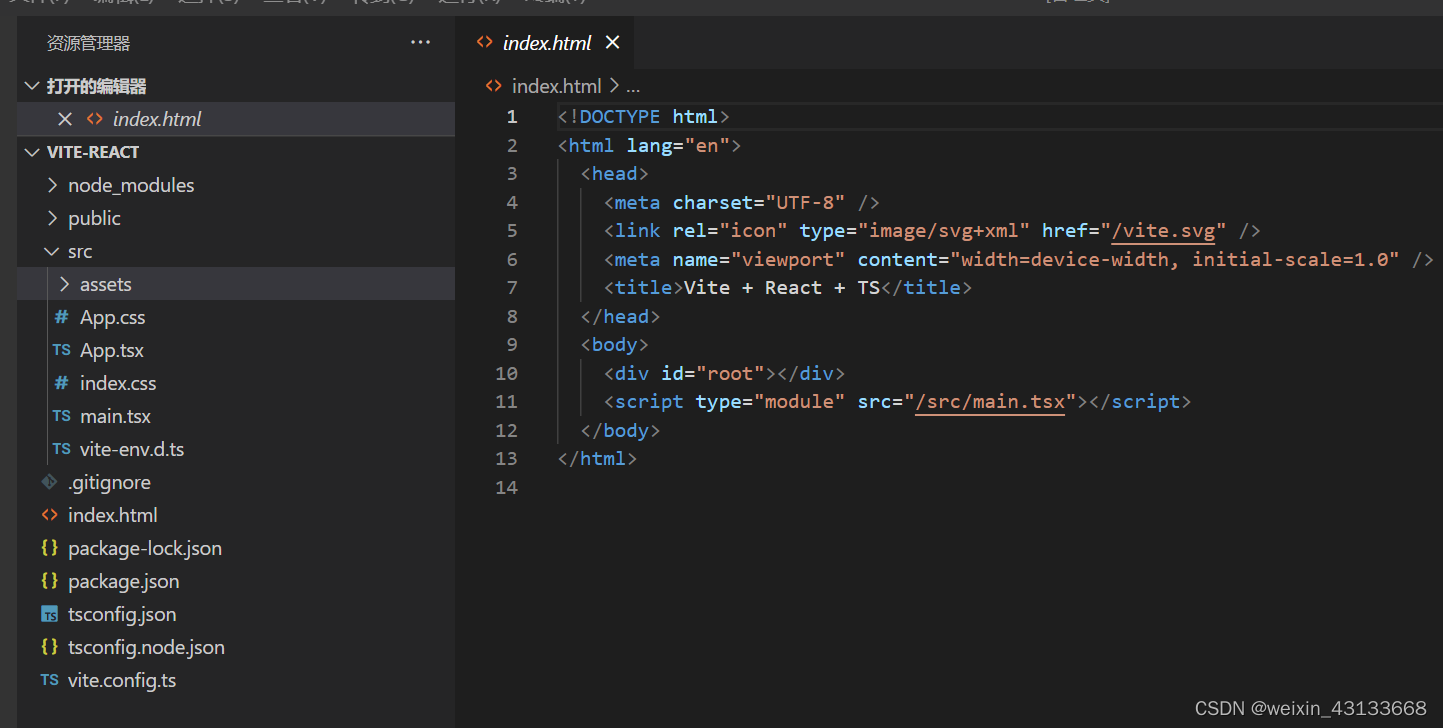Close index.html in open editors list
Screen dimensions: 1443x728
(x=65, y=119)
